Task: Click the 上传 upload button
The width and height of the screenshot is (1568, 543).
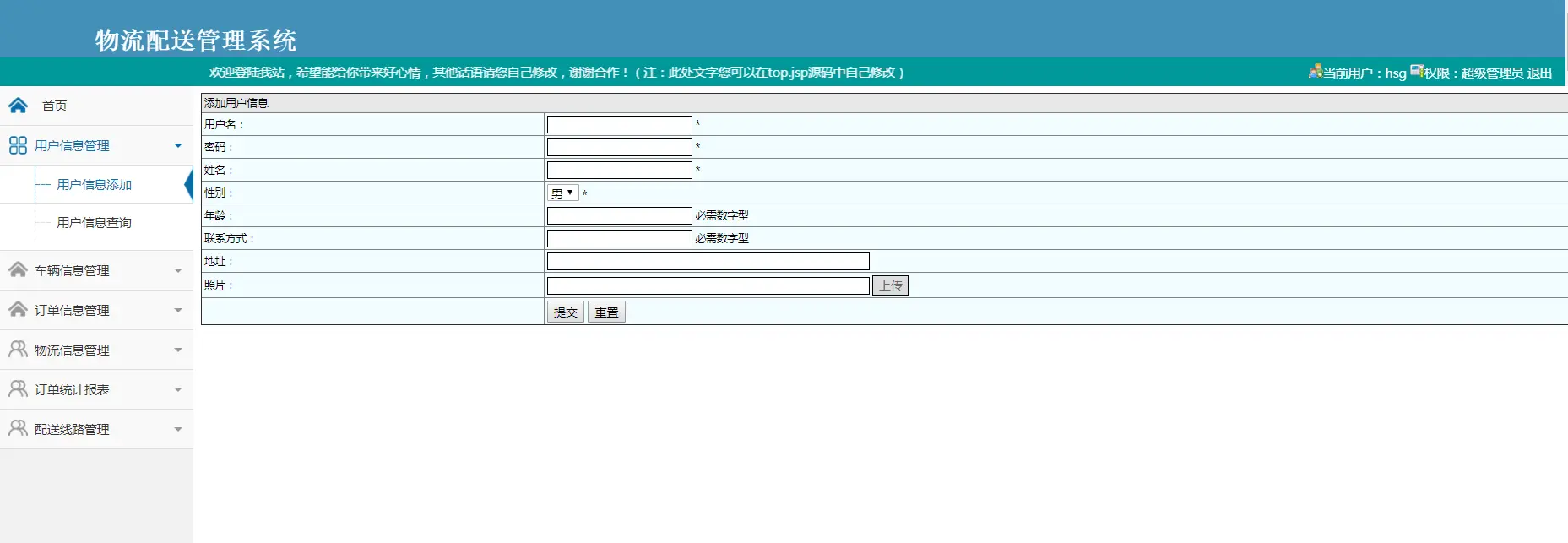Action: point(890,285)
